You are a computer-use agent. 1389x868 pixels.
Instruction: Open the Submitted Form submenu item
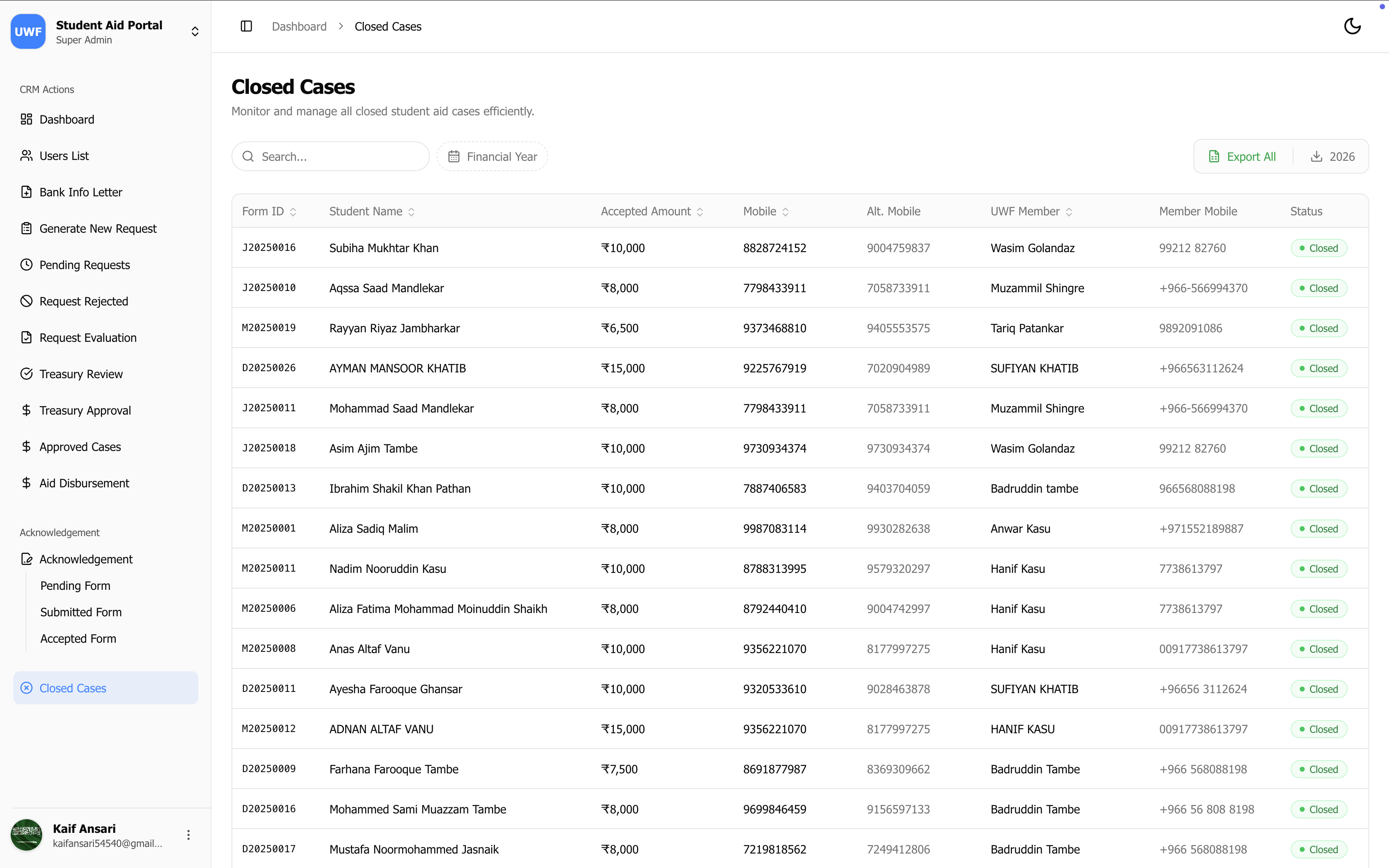pyautogui.click(x=81, y=612)
